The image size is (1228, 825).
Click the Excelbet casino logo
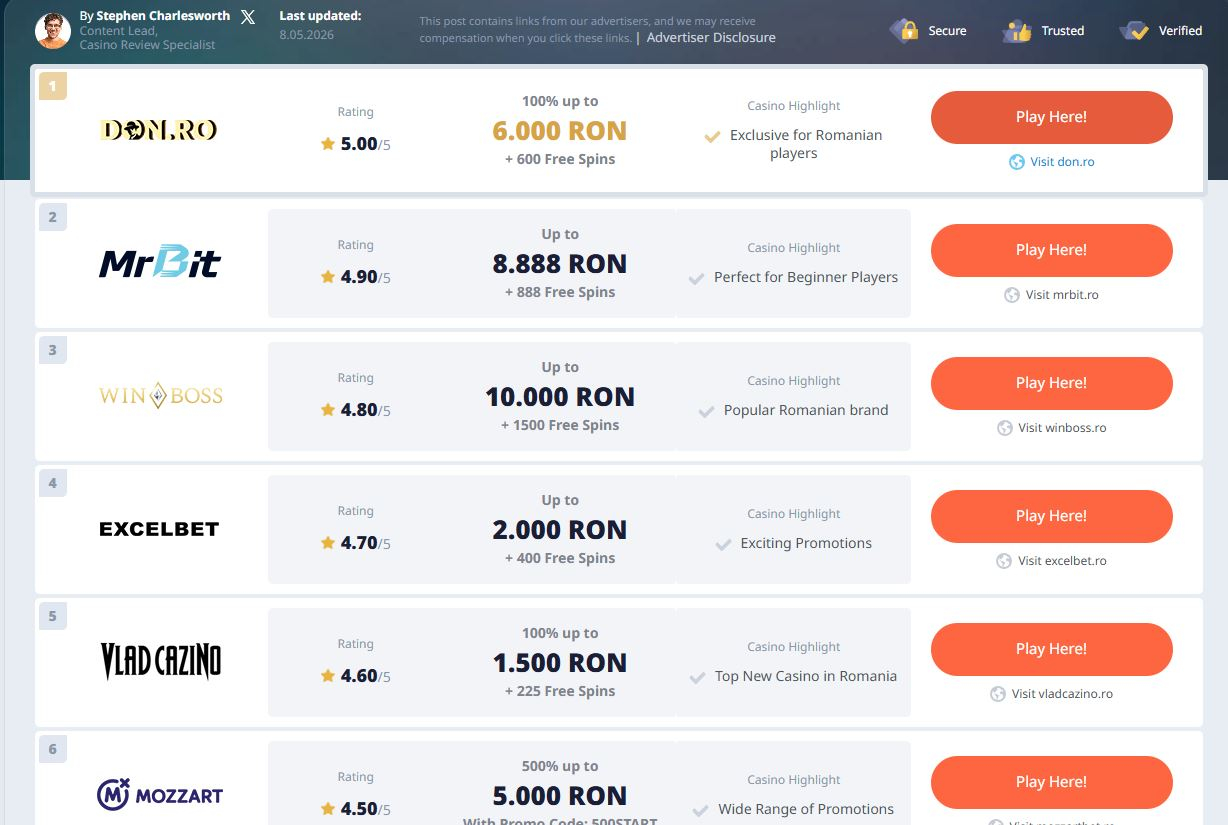(x=159, y=529)
